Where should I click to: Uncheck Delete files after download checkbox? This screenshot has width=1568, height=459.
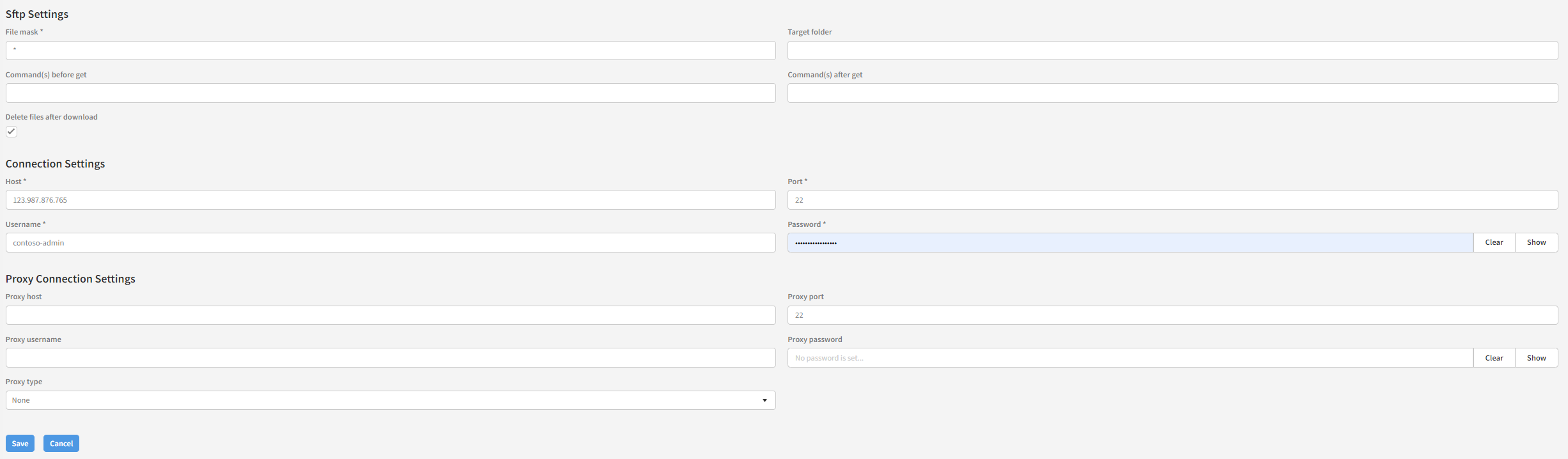12,132
